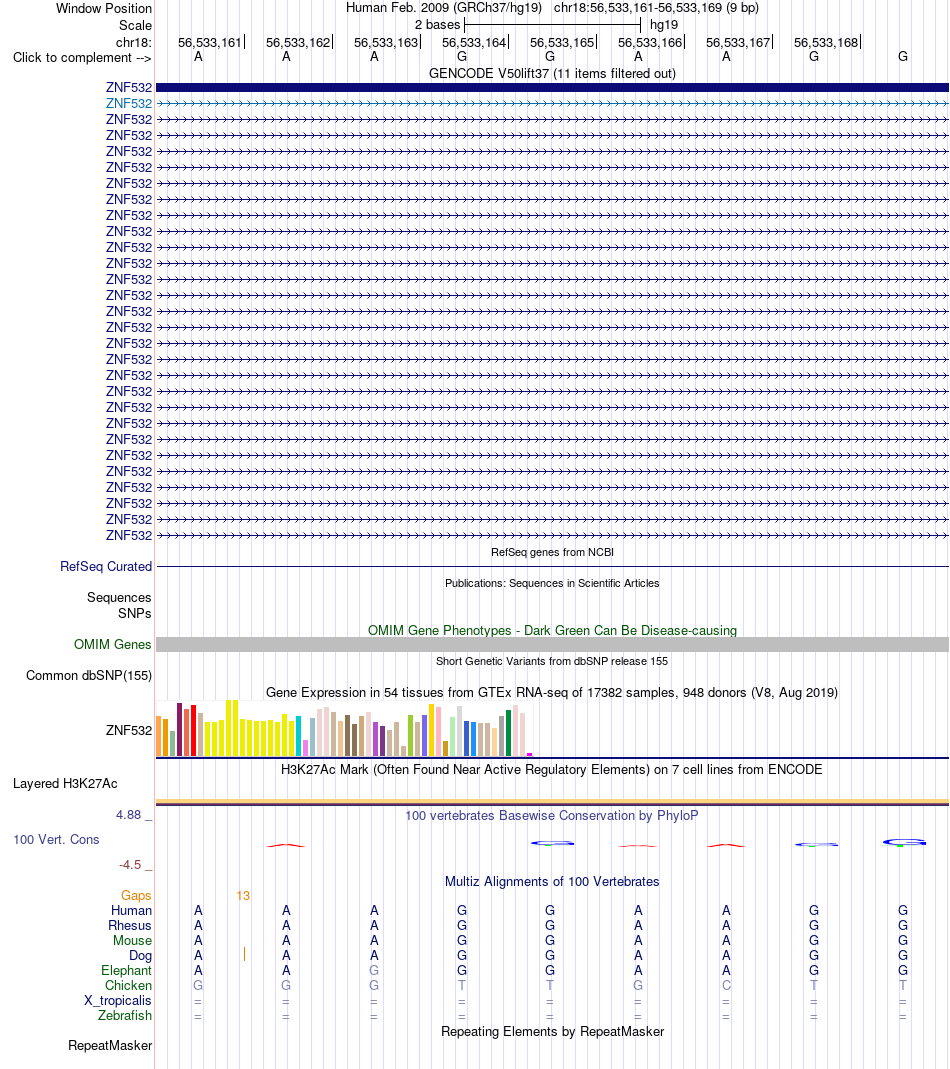Click the SNPs track label

pyautogui.click(x=134, y=614)
